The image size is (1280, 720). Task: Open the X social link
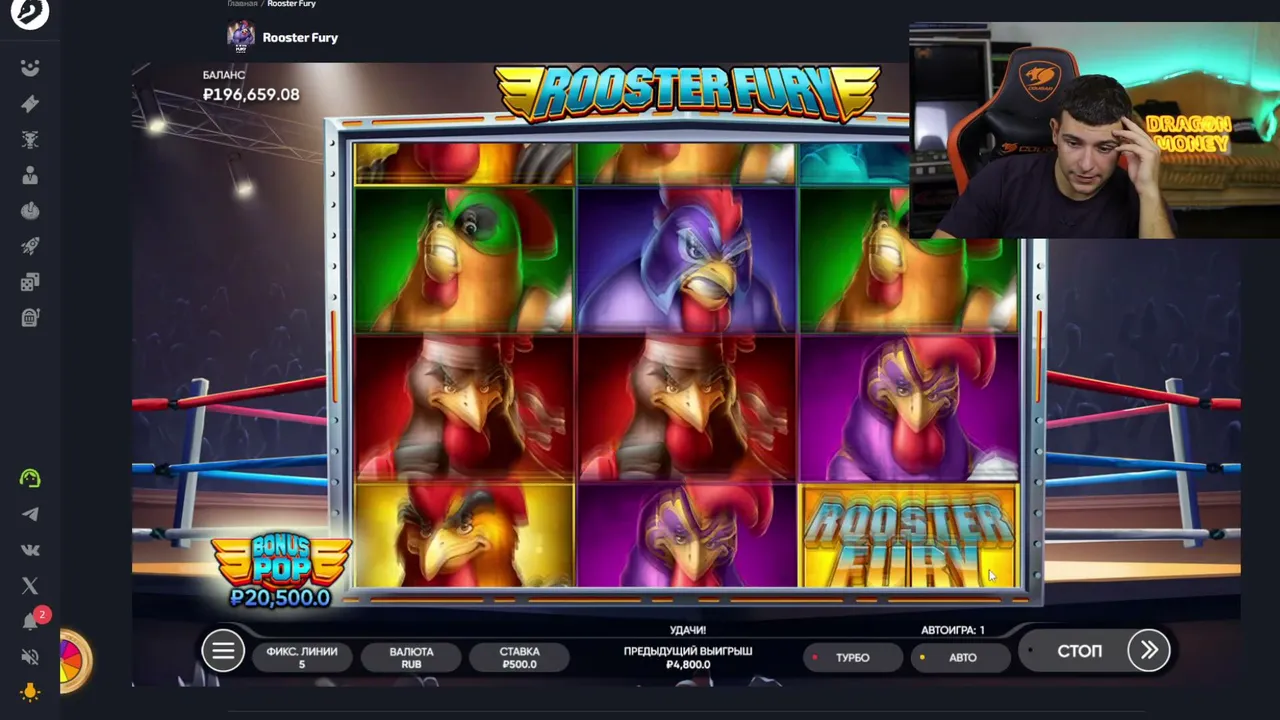pos(30,585)
